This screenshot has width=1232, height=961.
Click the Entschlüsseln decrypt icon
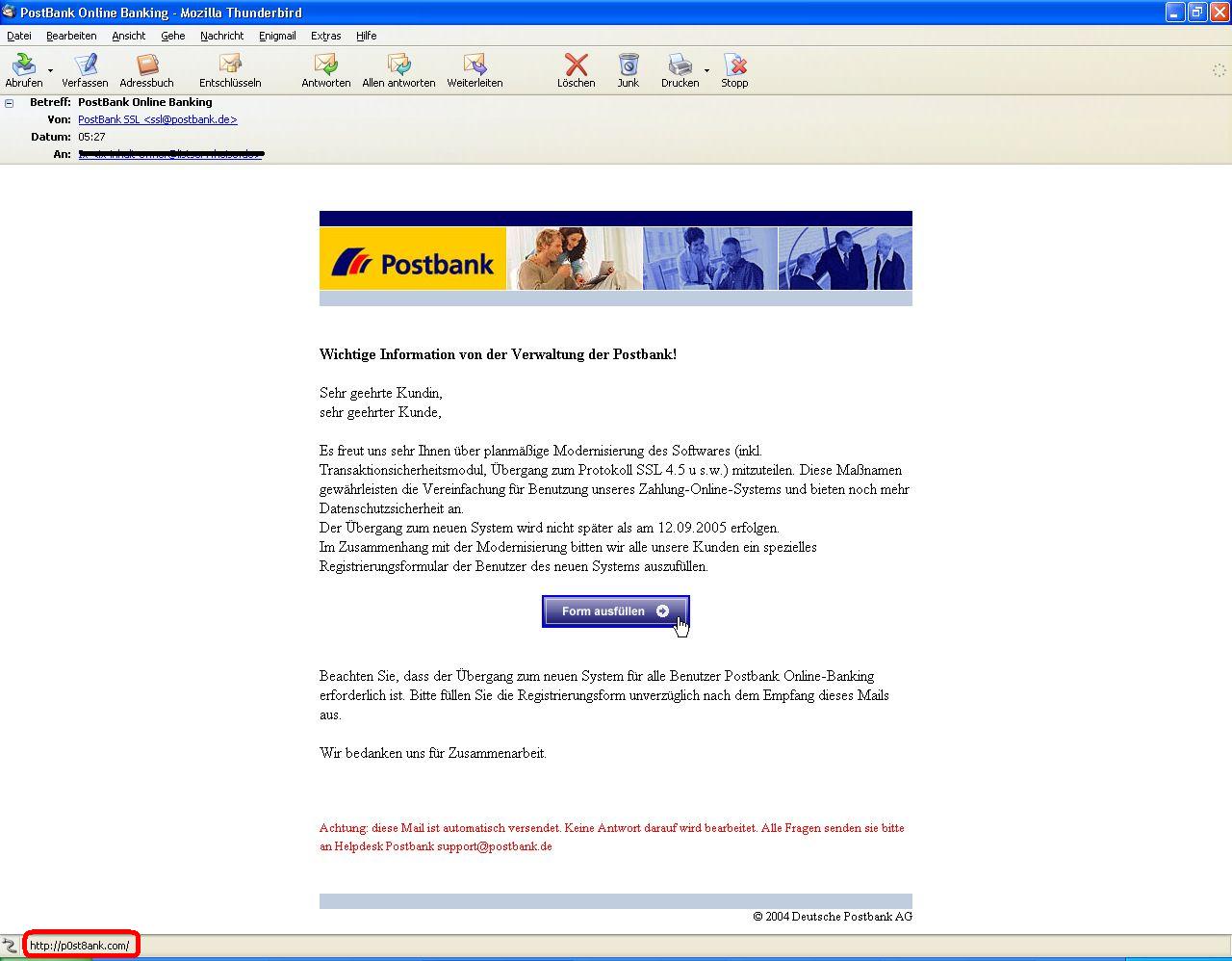[230, 65]
